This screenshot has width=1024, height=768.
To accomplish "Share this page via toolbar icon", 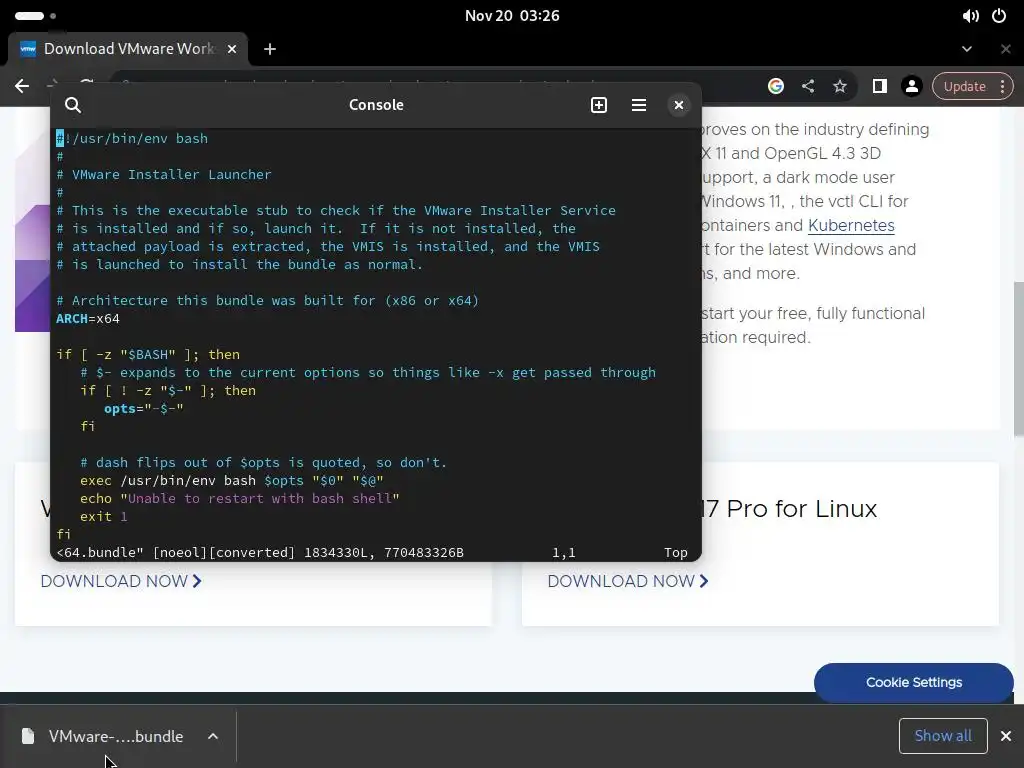I will (808, 86).
